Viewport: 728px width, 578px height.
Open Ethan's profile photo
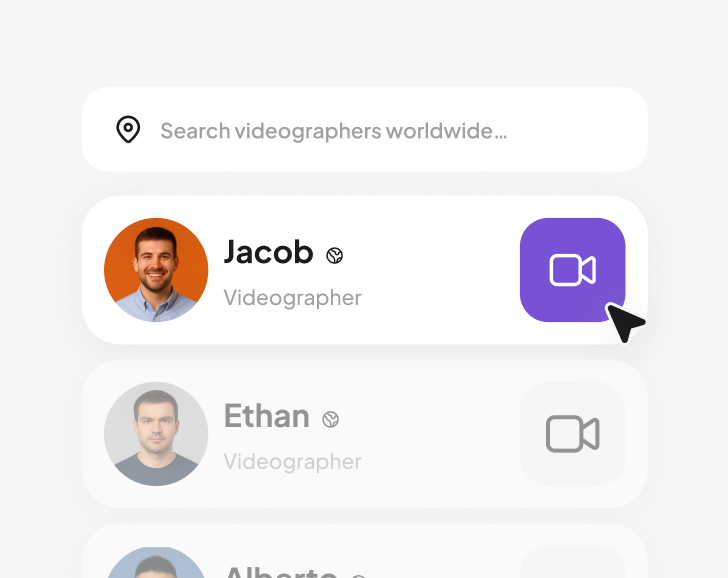pos(156,434)
